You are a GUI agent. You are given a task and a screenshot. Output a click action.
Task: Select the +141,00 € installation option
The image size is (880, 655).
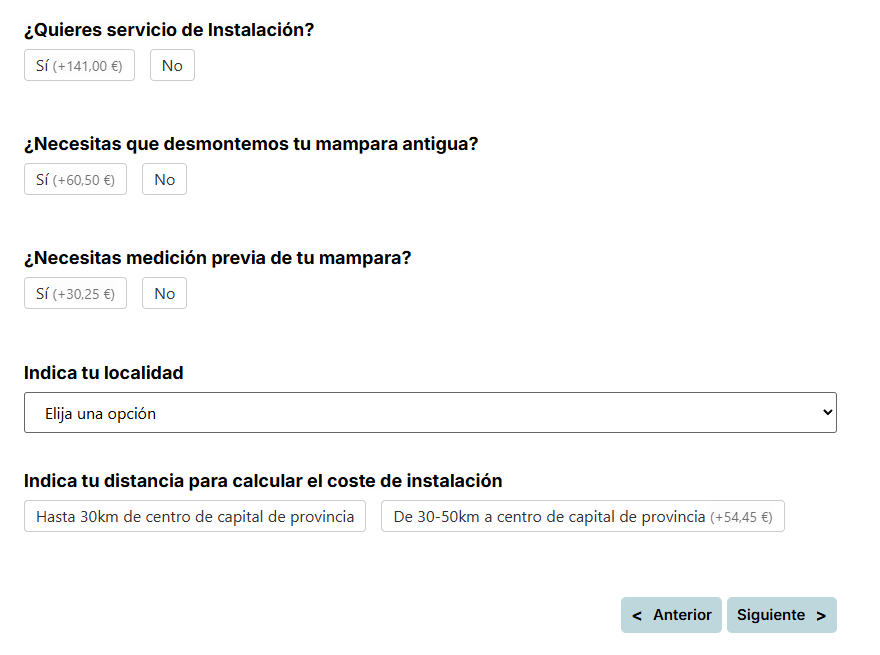(78, 64)
